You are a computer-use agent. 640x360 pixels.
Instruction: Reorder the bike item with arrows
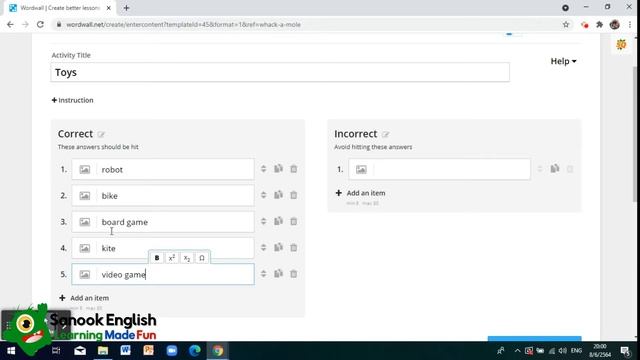263,195
